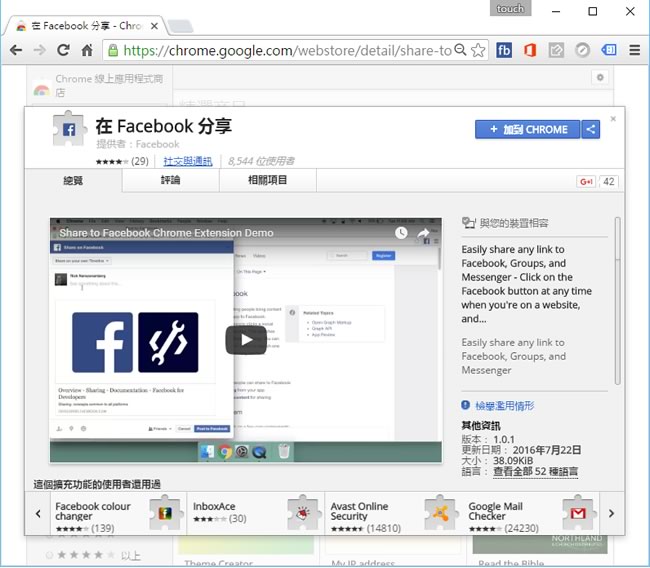Click the zoom magnifier icon in address bar
This screenshot has width=650, height=568.
pyautogui.click(x=460, y=50)
